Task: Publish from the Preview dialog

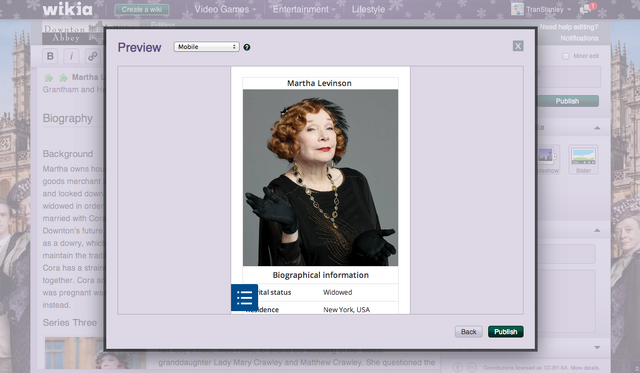Action: [505, 331]
